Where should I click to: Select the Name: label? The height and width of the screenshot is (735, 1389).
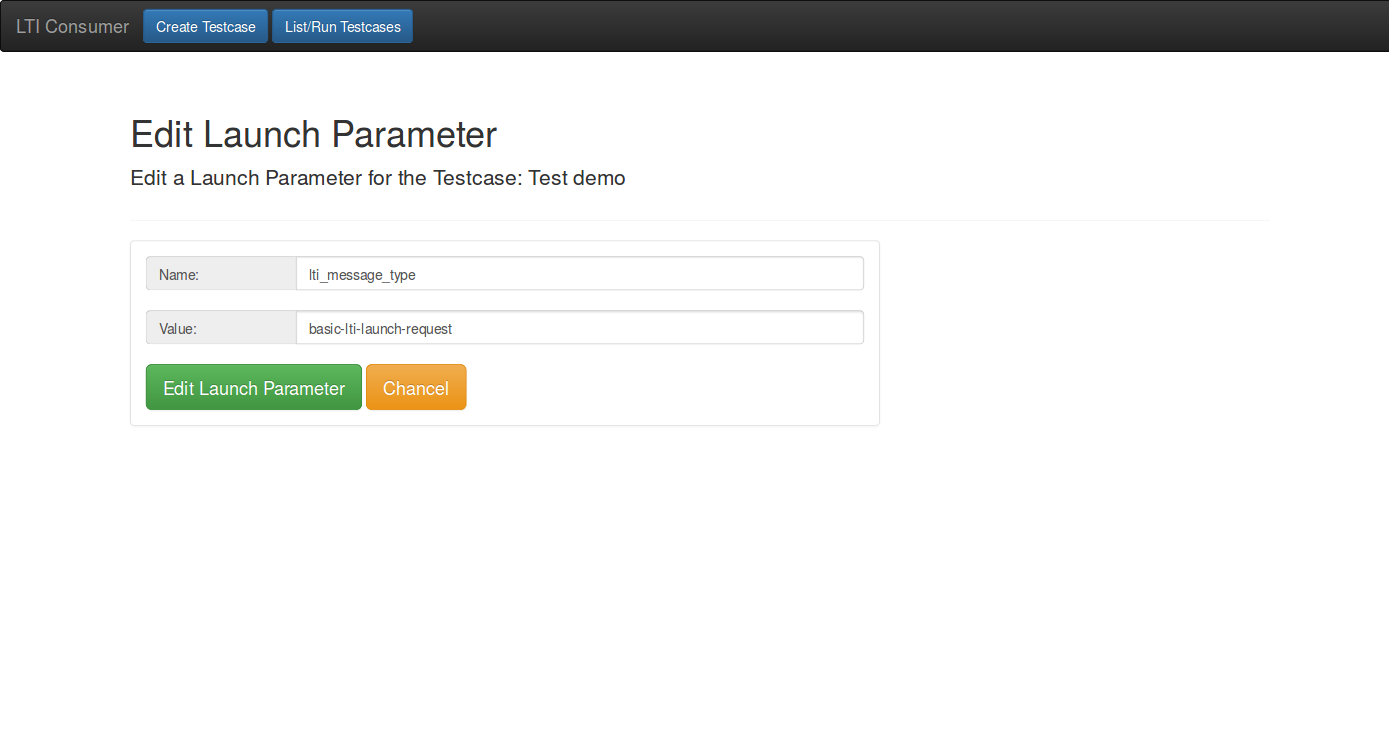coord(221,274)
